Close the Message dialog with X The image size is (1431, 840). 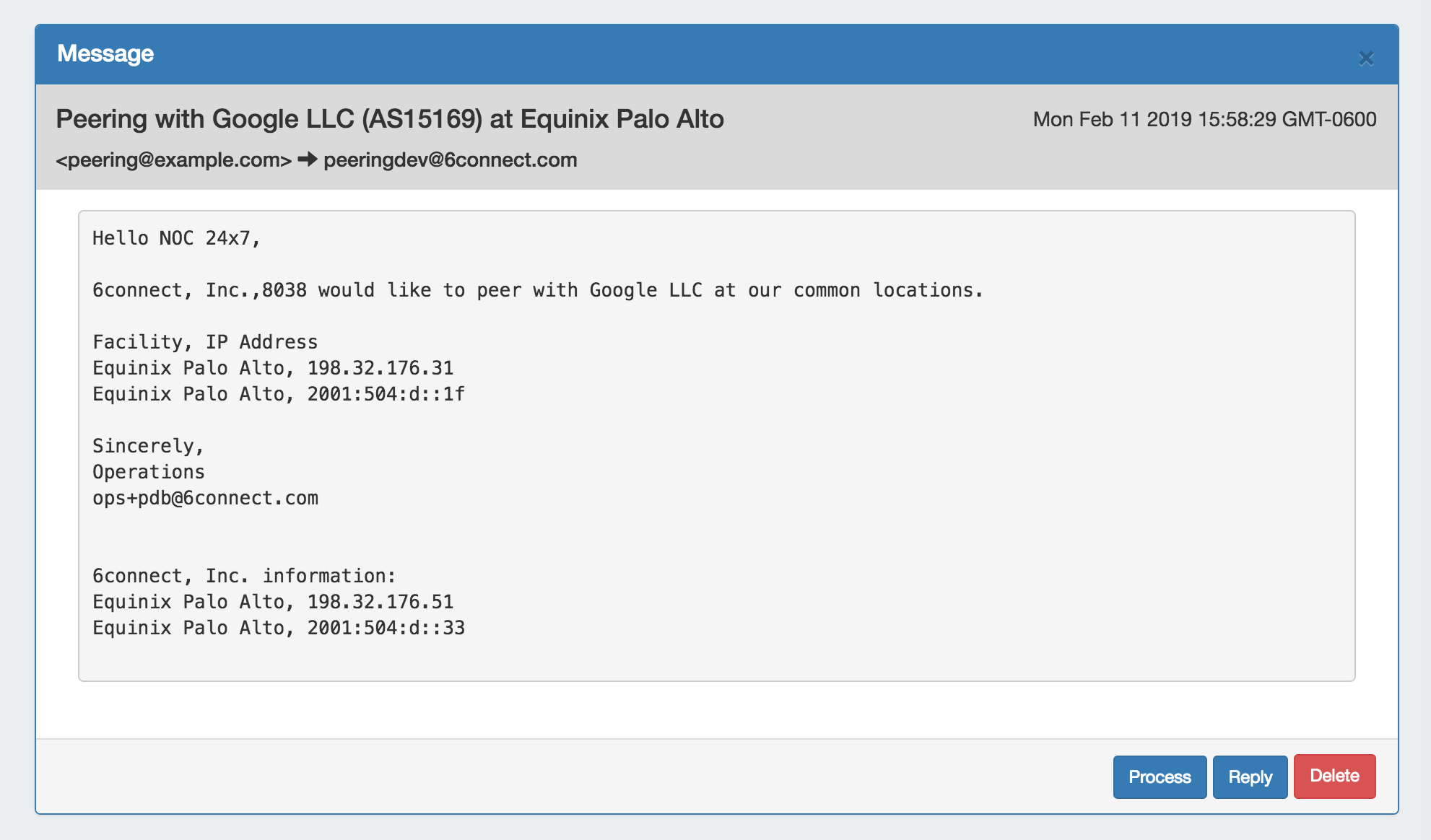pos(1365,58)
